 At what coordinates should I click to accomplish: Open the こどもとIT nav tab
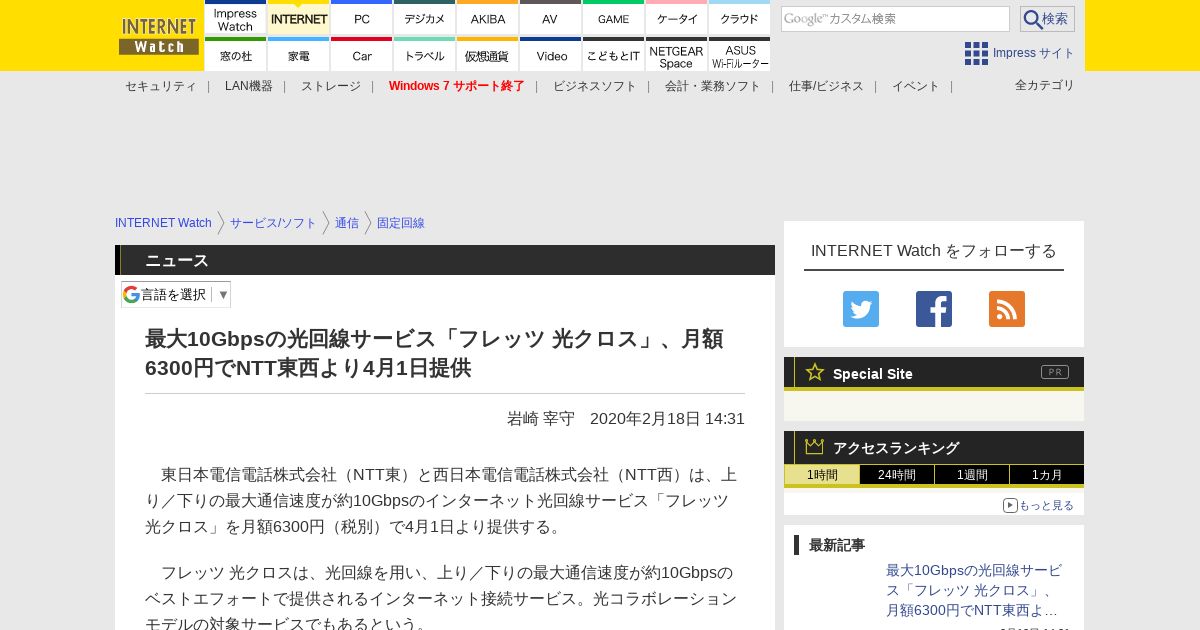click(x=614, y=54)
